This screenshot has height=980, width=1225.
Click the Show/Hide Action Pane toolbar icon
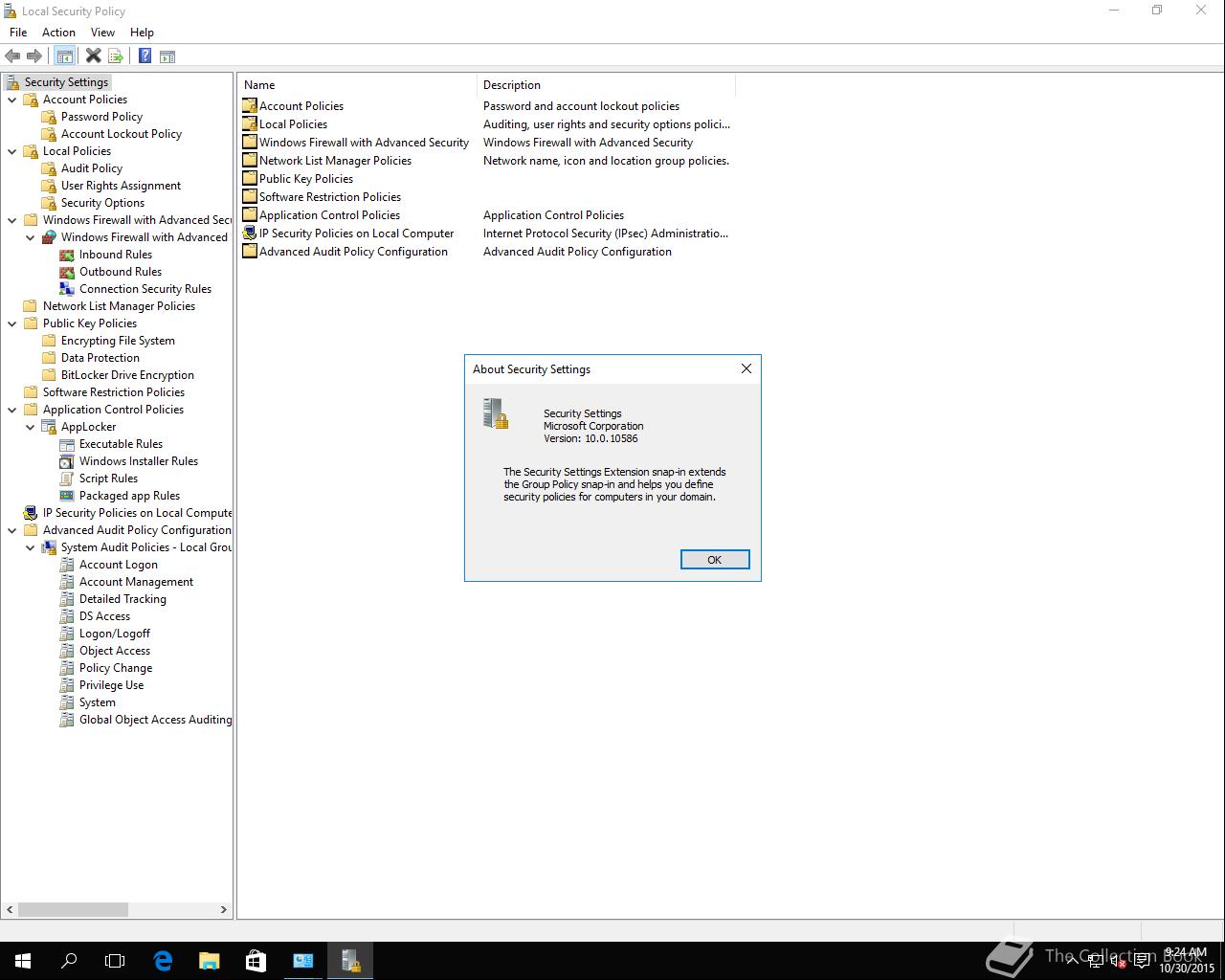tap(167, 56)
